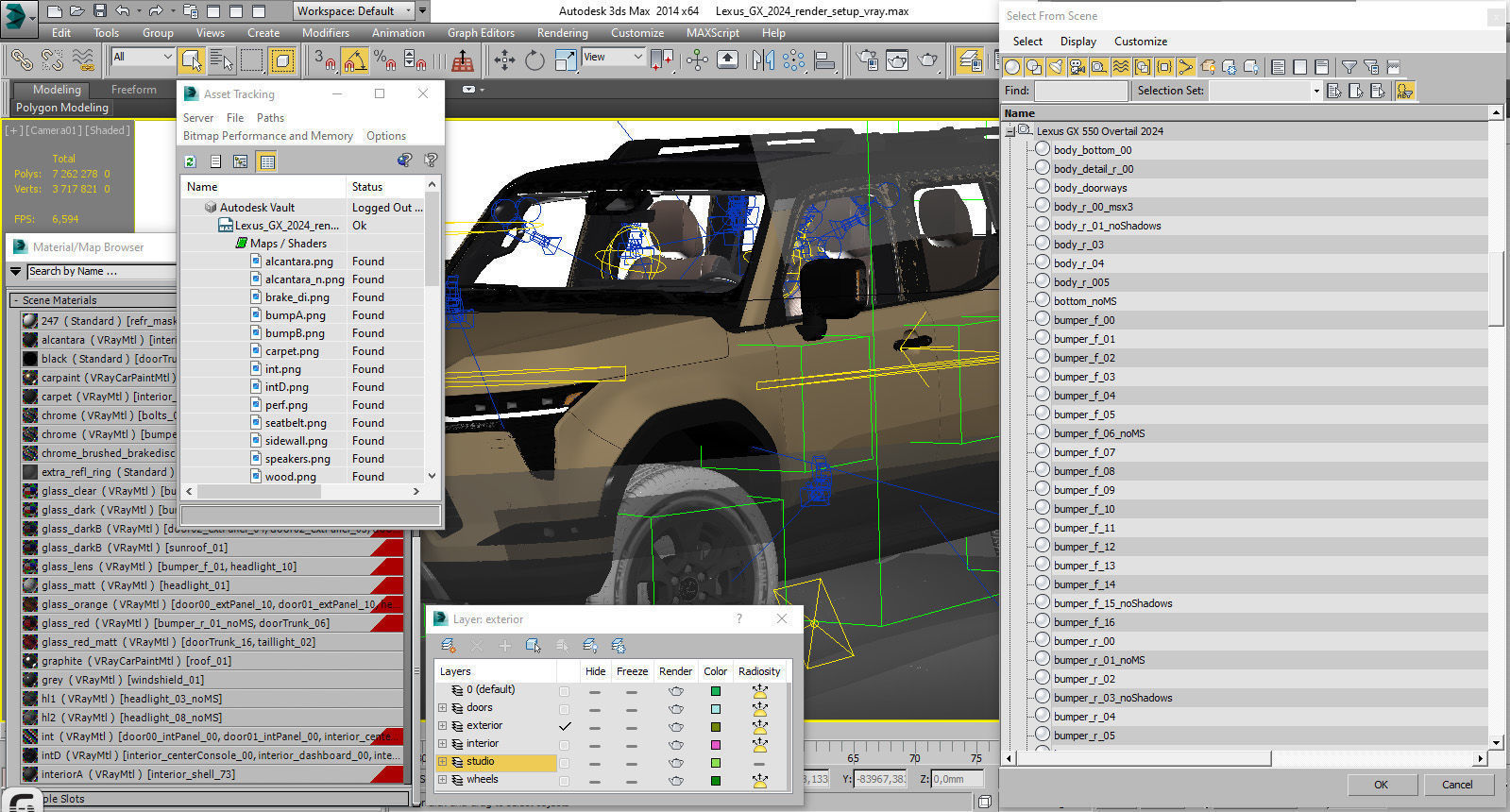The width and height of the screenshot is (1510, 812).
Task: Click Refresh icon in Asset Tracking
Action: [x=190, y=161]
